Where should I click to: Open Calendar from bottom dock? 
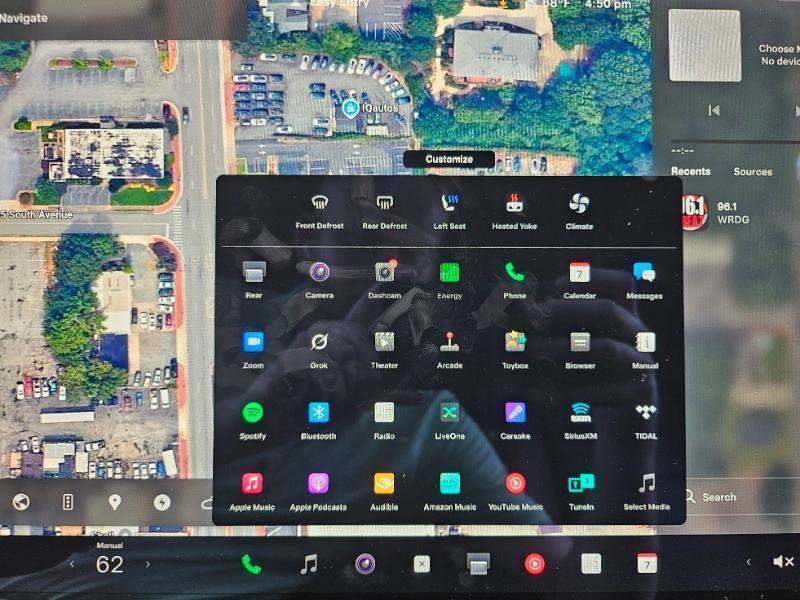pos(647,564)
